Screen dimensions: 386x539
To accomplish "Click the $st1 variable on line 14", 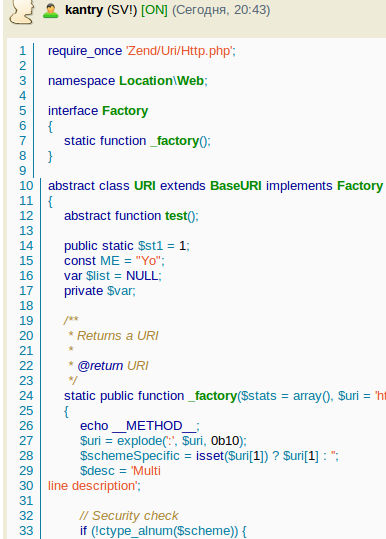I will 151,246.
